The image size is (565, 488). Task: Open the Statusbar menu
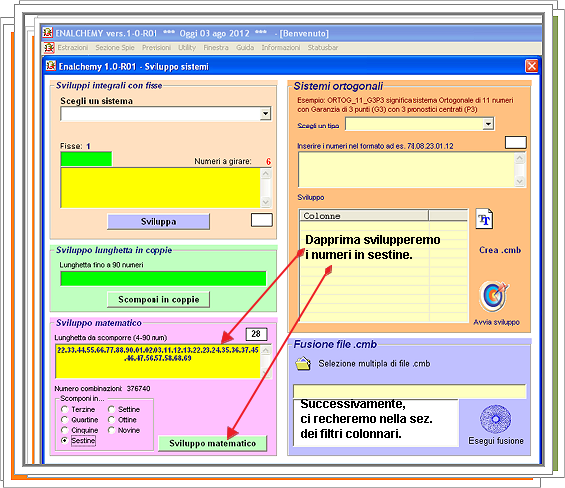point(323,48)
